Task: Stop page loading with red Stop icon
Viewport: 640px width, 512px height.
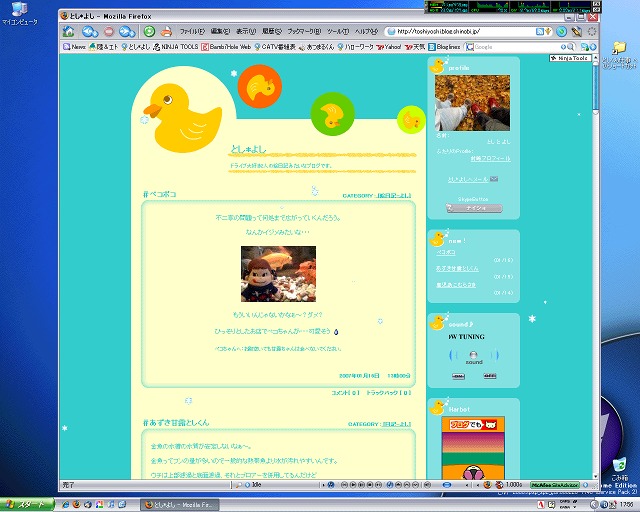Action: click(109, 31)
